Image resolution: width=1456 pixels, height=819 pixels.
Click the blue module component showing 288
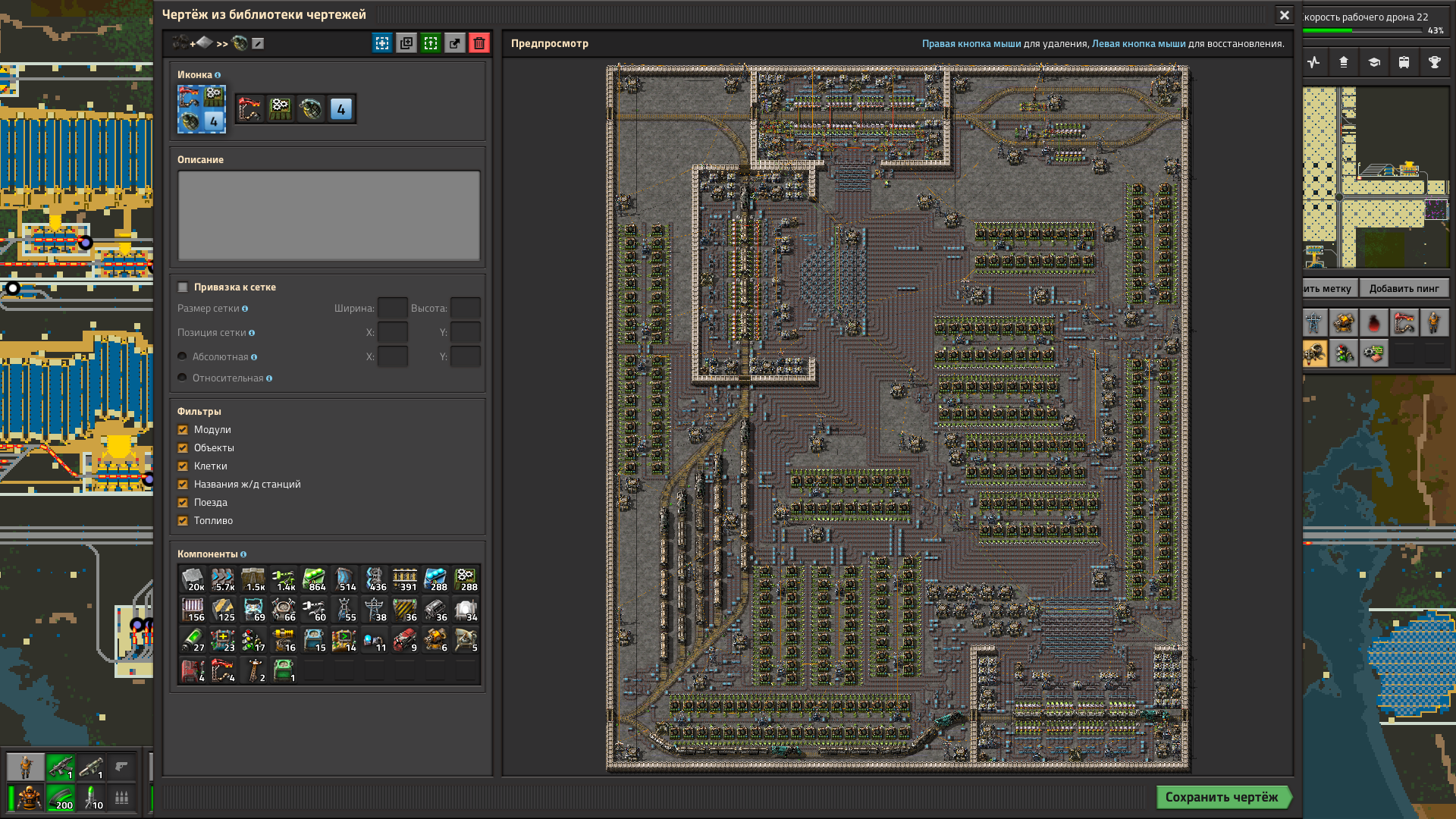click(x=435, y=579)
